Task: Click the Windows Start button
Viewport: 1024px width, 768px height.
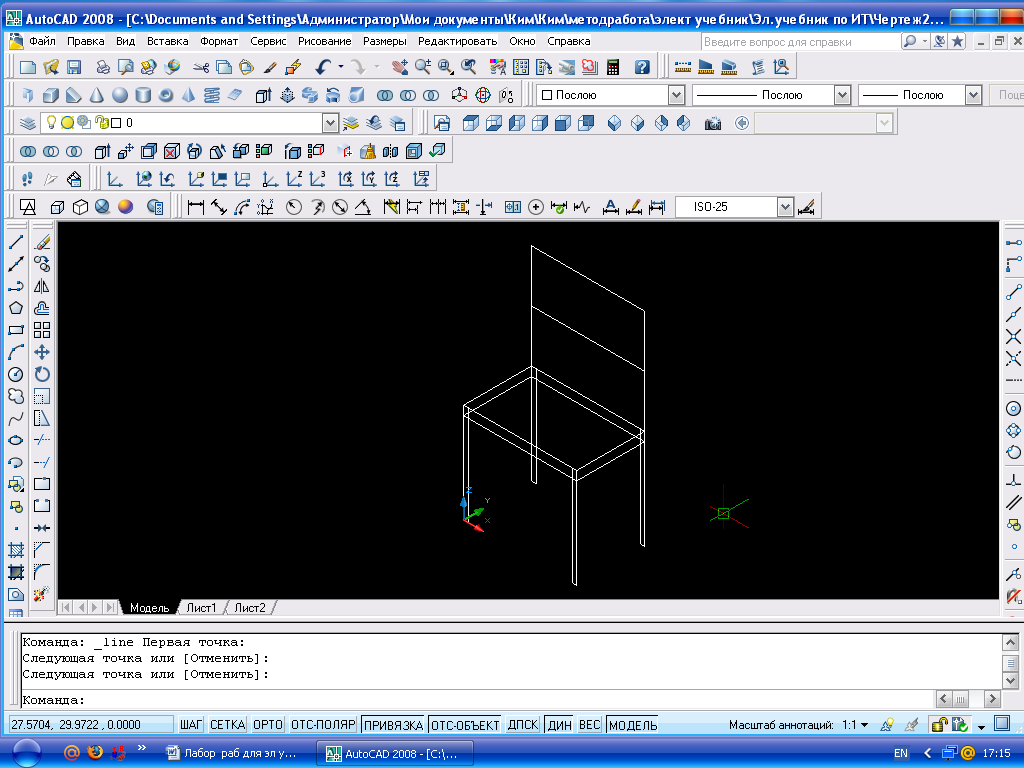Action: click(25, 753)
